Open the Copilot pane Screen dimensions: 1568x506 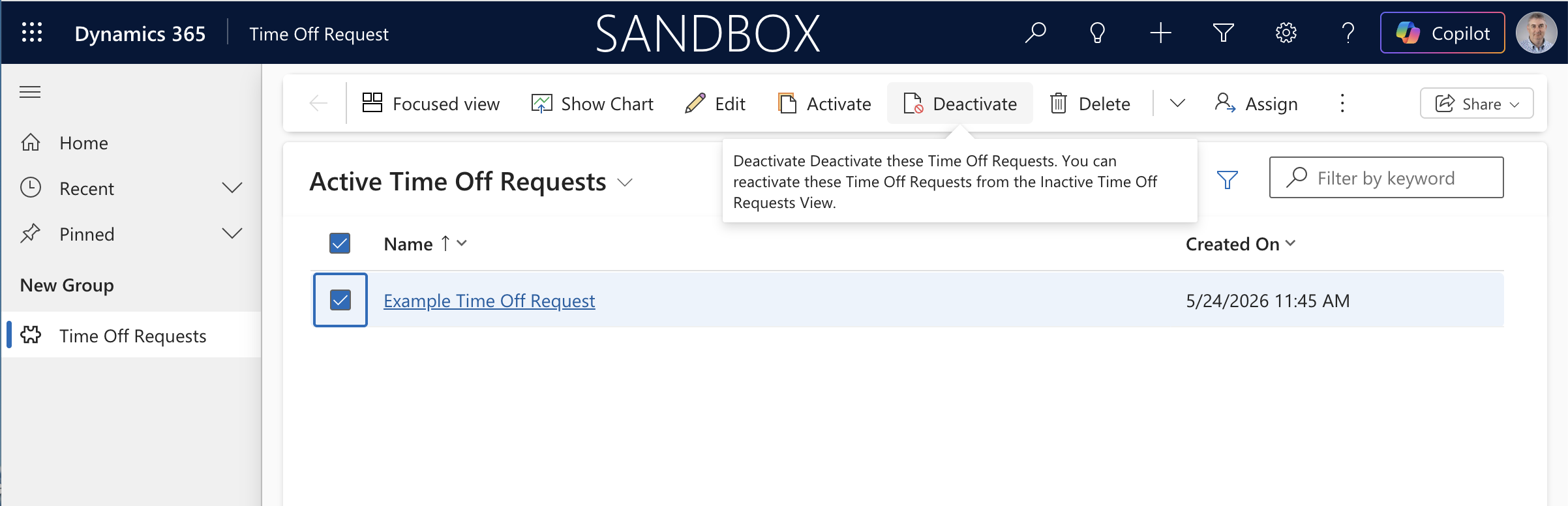(x=1442, y=33)
